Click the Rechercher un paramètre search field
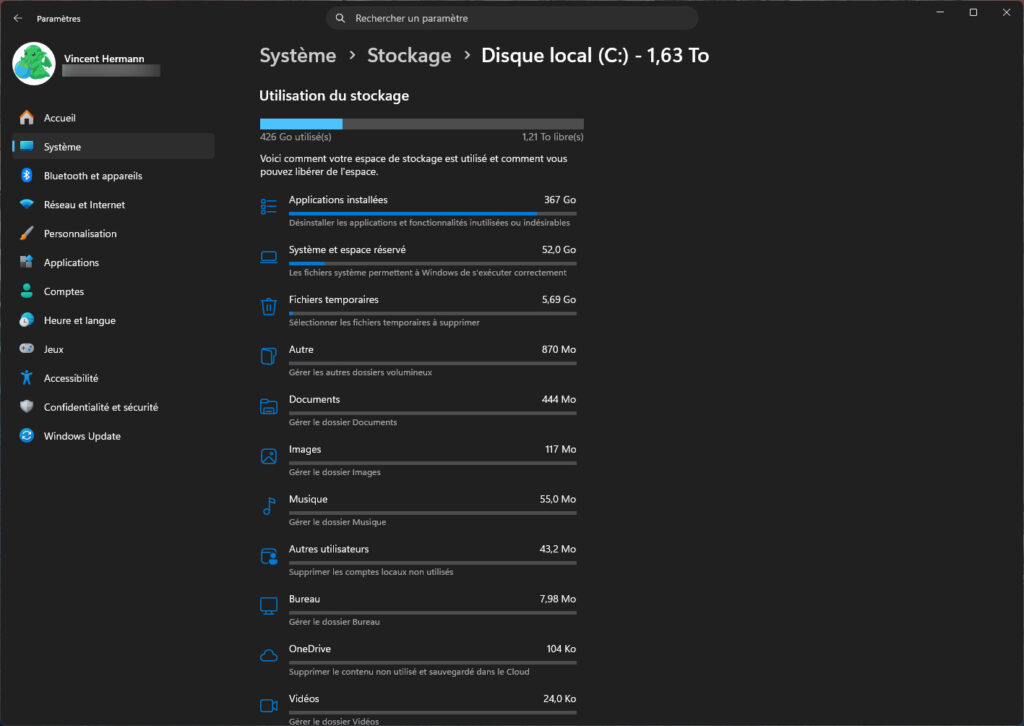Image resolution: width=1024 pixels, height=726 pixels. click(x=512, y=18)
